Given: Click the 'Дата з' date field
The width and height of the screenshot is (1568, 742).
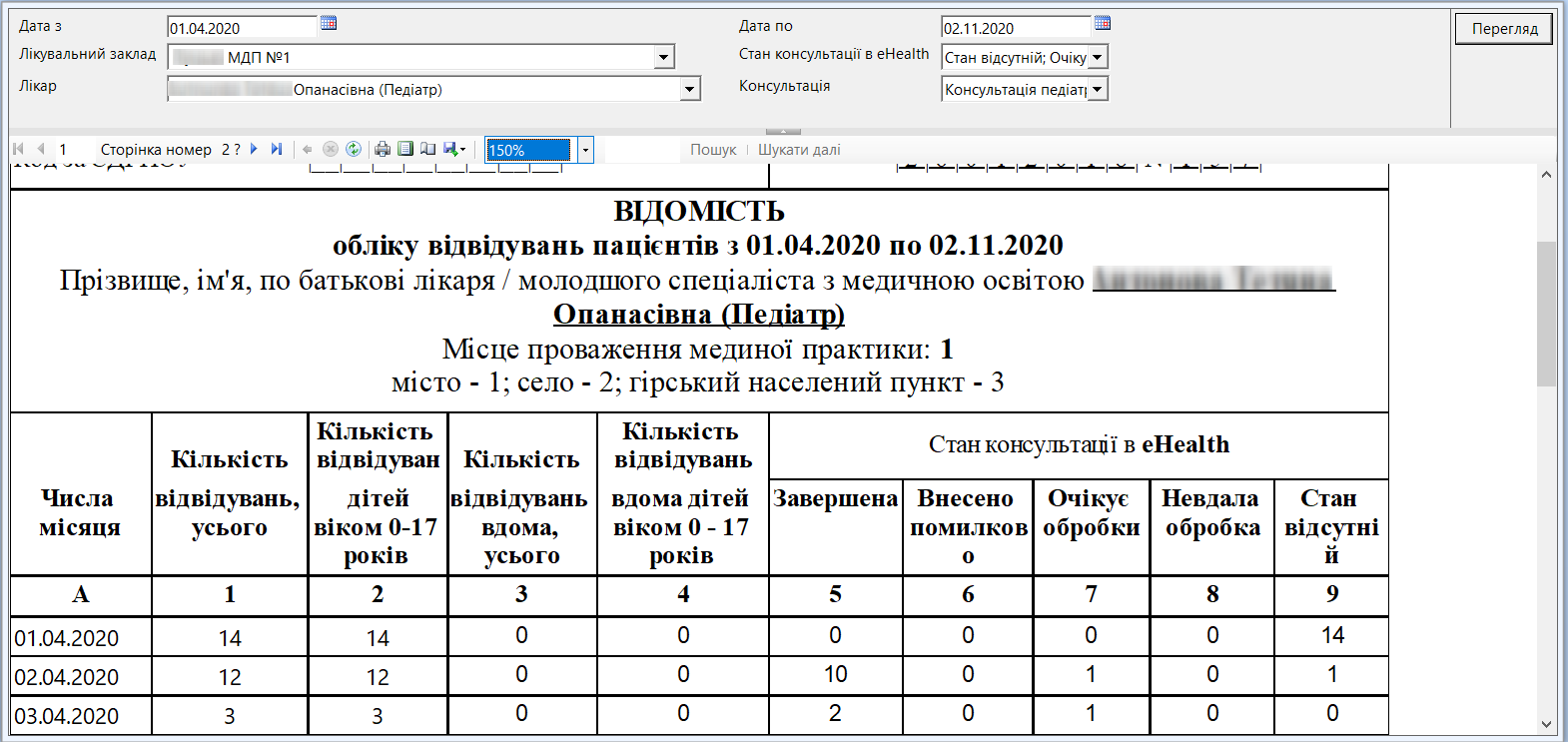Looking at the screenshot, I should [x=242, y=27].
